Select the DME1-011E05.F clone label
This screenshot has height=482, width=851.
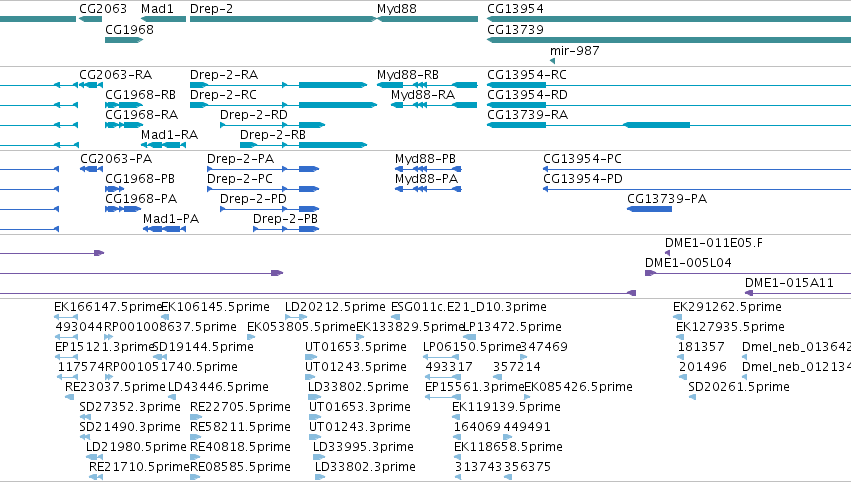tap(714, 243)
